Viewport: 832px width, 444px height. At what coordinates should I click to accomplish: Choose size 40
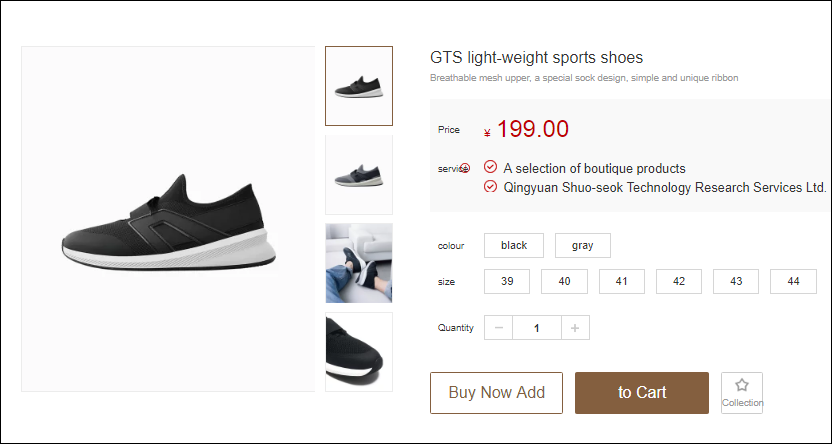564,282
